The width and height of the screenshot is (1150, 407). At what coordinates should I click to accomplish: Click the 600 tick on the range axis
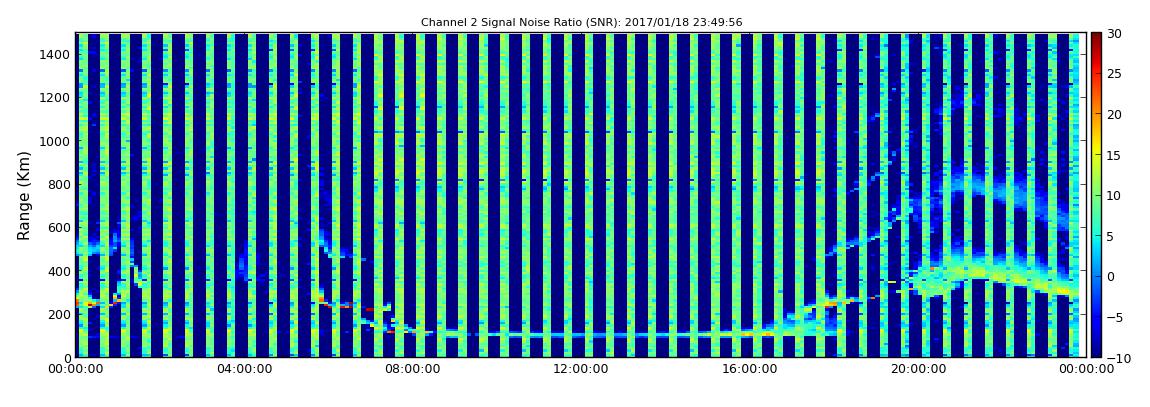(59, 227)
